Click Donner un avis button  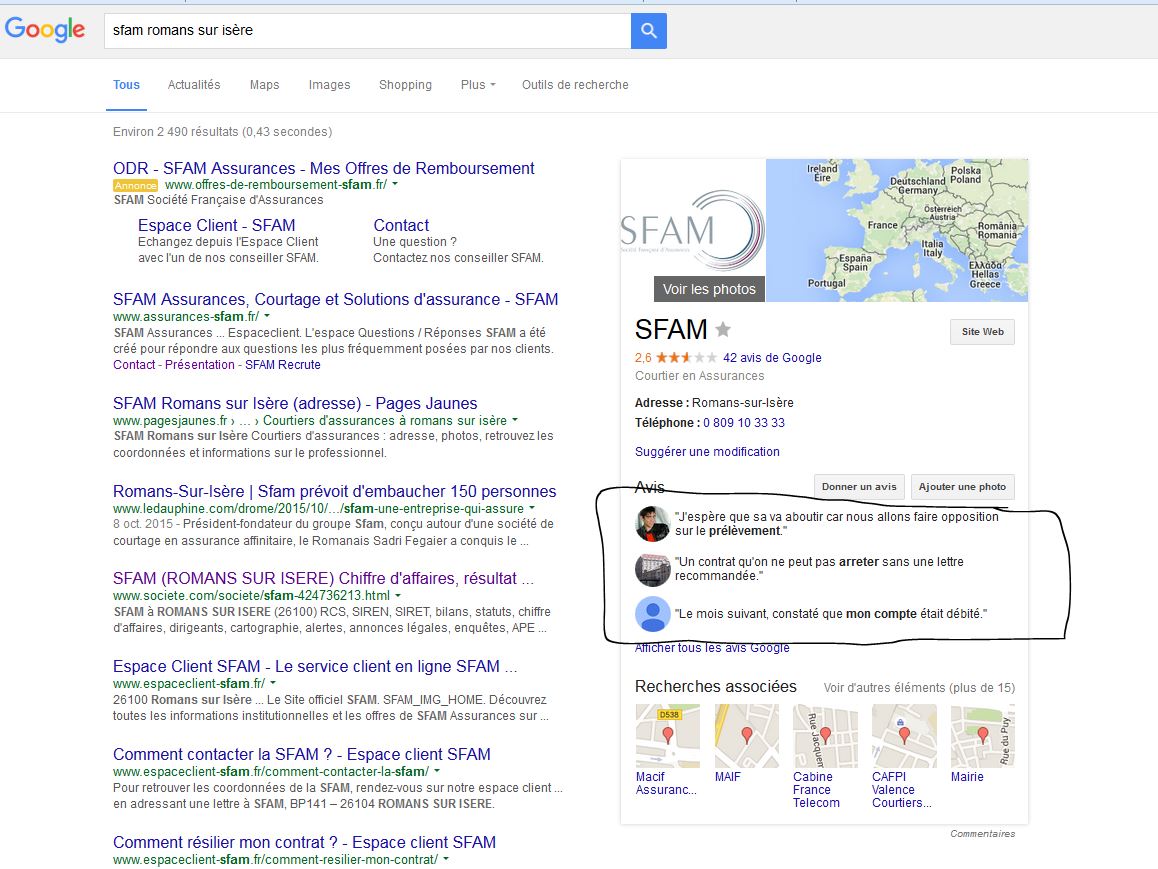pos(859,487)
